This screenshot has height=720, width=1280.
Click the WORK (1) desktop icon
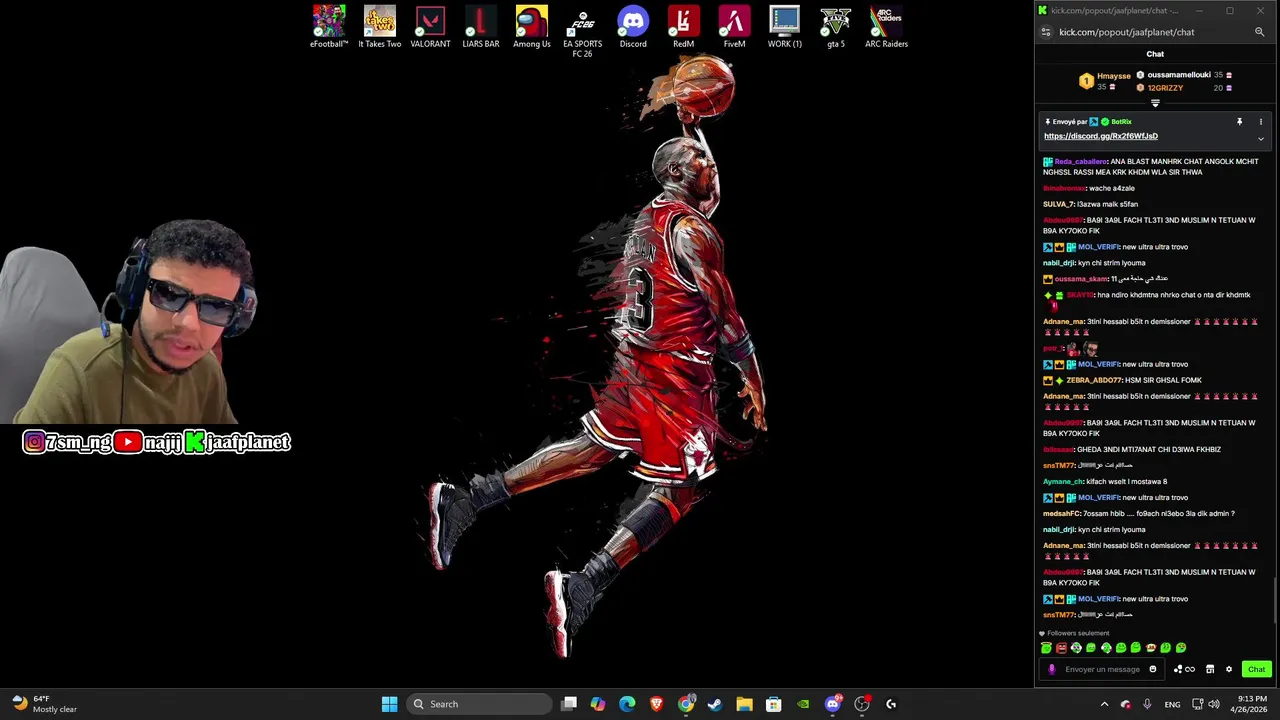pyautogui.click(x=785, y=27)
